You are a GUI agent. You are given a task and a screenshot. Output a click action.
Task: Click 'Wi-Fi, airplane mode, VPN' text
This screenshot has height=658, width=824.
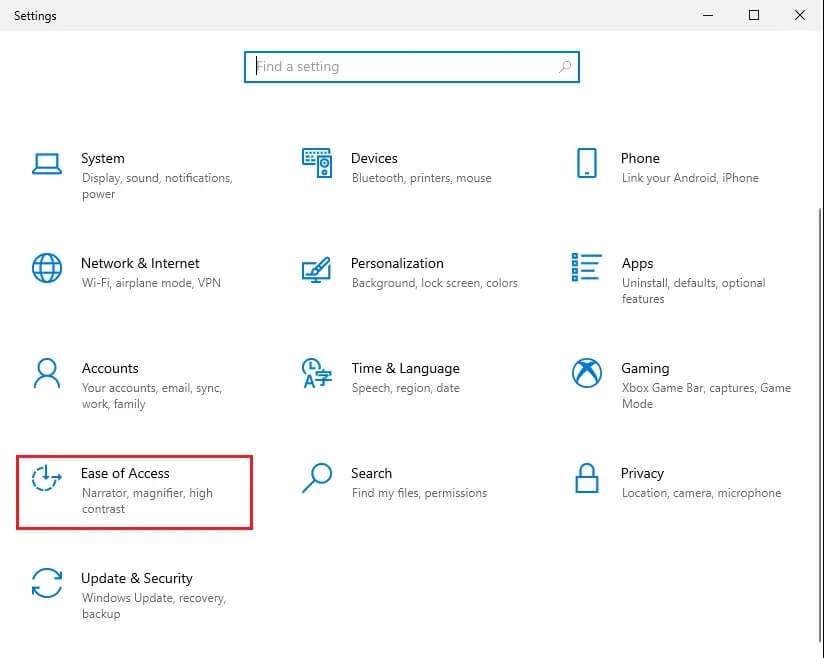(151, 283)
